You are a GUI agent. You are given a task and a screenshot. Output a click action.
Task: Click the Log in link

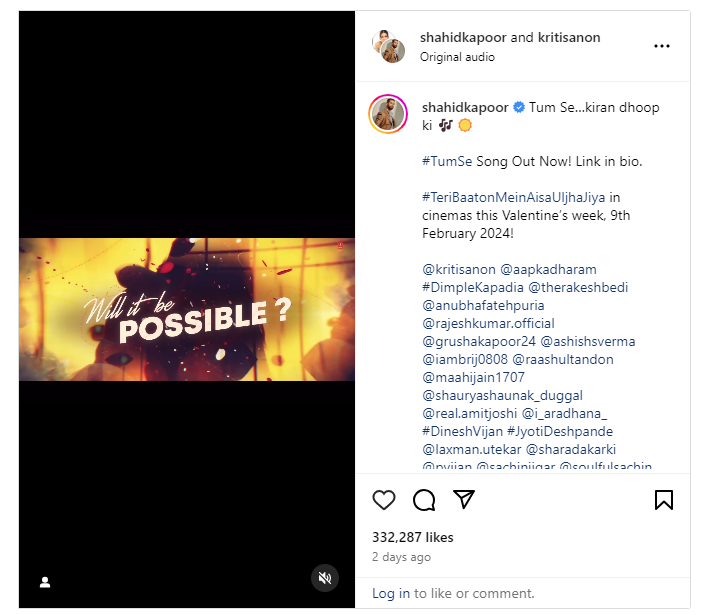click(390, 593)
